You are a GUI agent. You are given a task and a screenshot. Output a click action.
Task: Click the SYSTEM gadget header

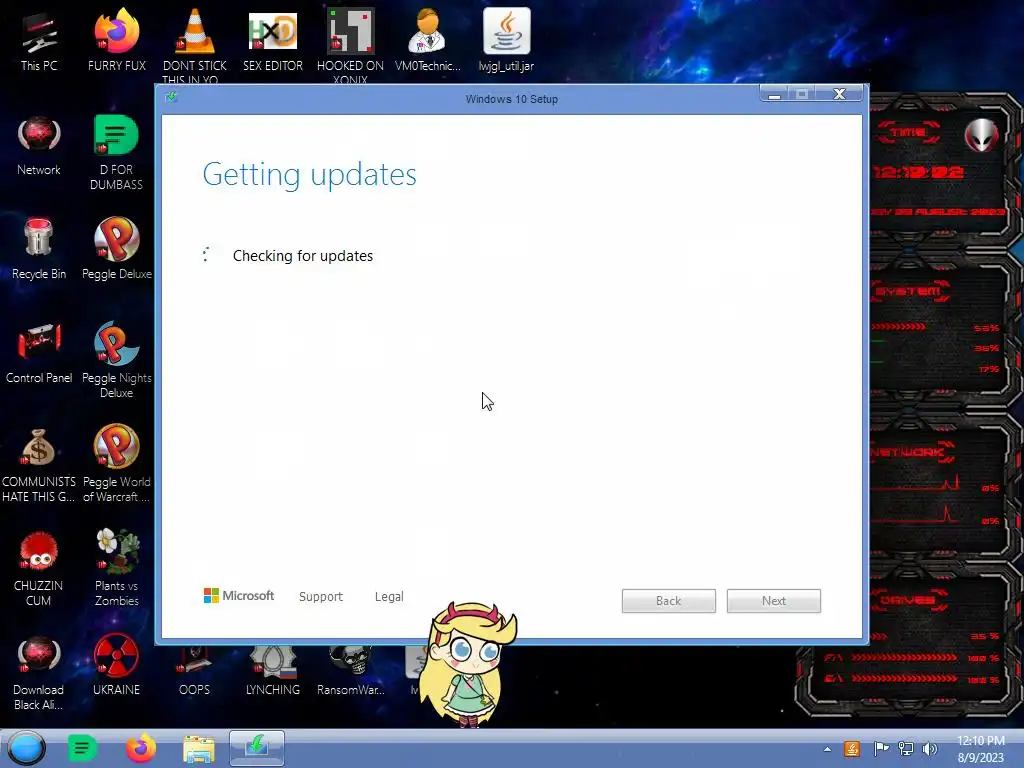pos(909,291)
